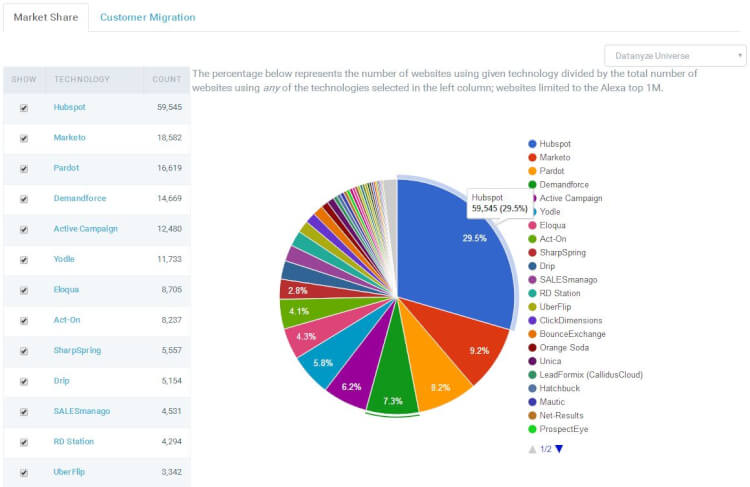The width and height of the screenshot is (750, 487).
Task: Open the Pardot technology link
Action: pyautogui.click(x=66, y=168)
